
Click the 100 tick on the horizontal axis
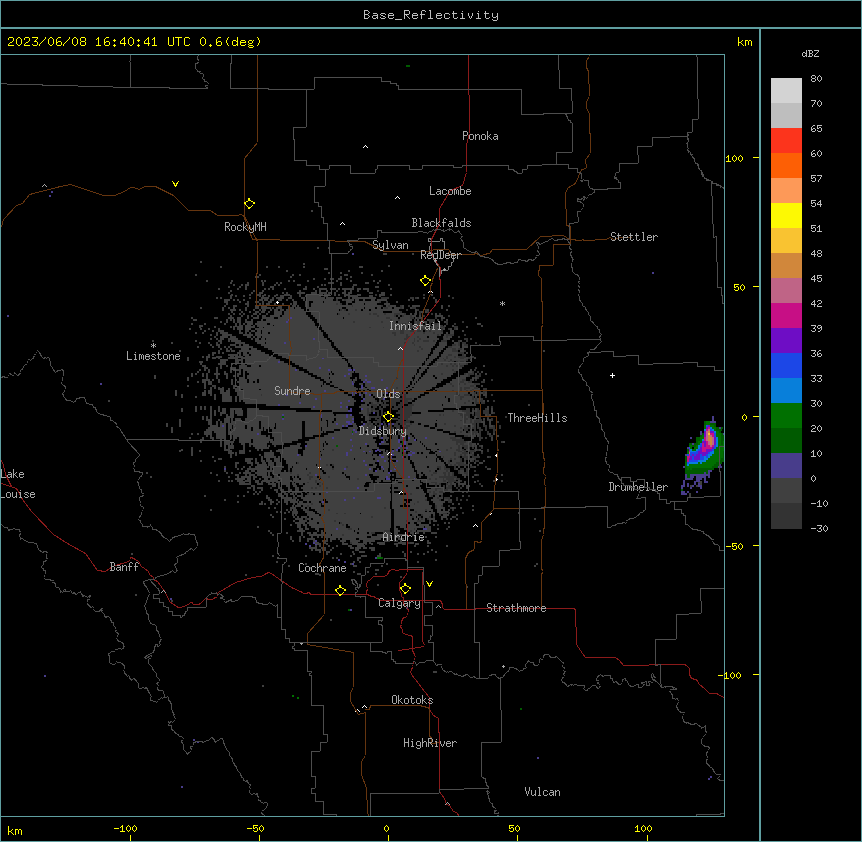pyautogui.click(x=643, y=828)
